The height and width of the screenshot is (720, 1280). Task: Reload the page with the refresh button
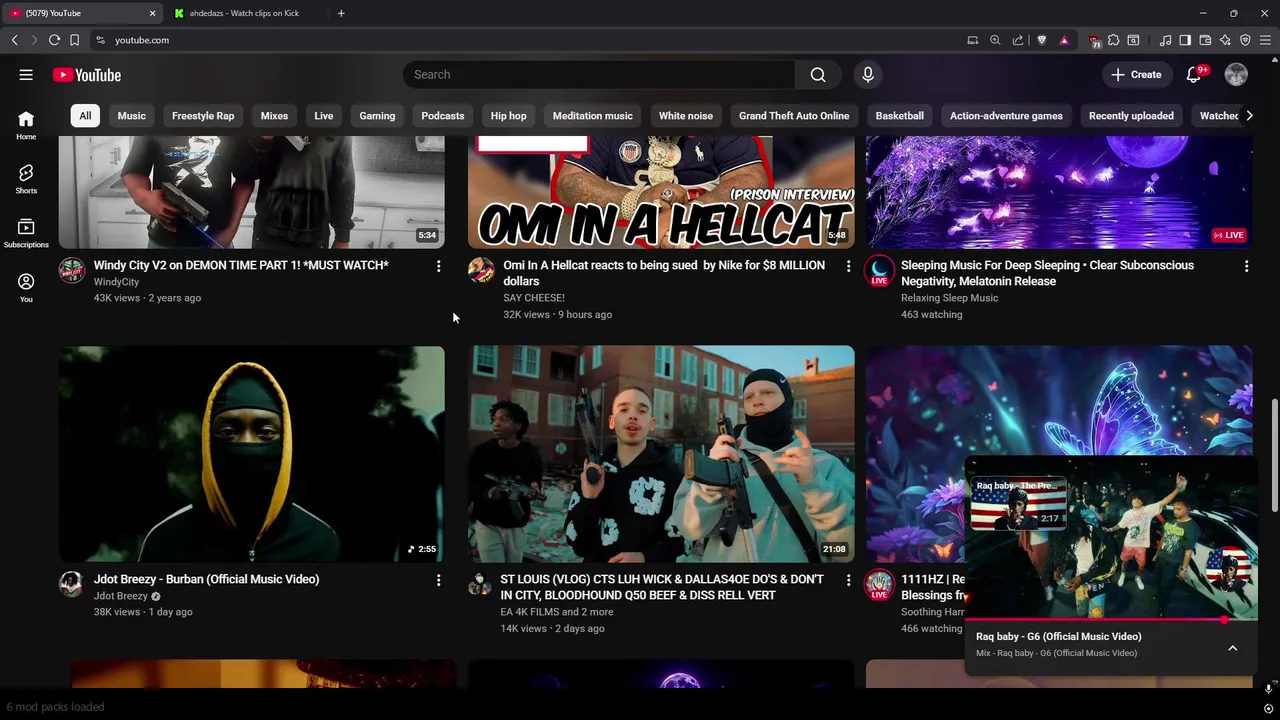pos(54,40)
